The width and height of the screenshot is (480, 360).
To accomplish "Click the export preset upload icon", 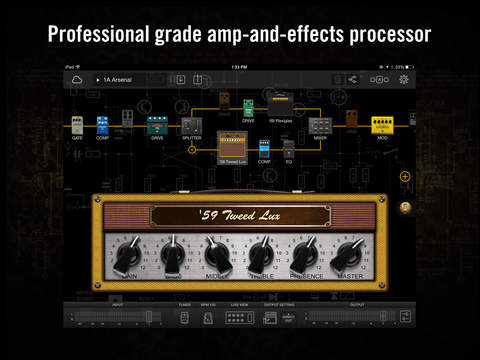I will click(x=197, y=80).
